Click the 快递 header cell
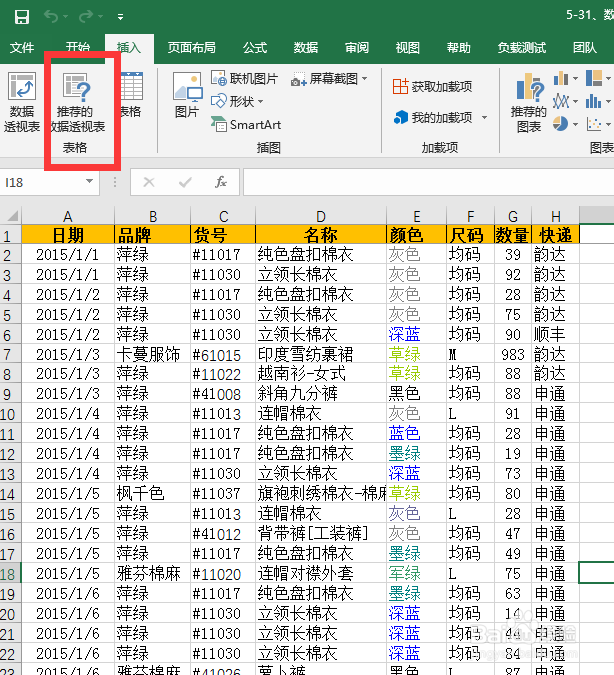Viewport: 614px width, 675px height. tap(555, 235)
